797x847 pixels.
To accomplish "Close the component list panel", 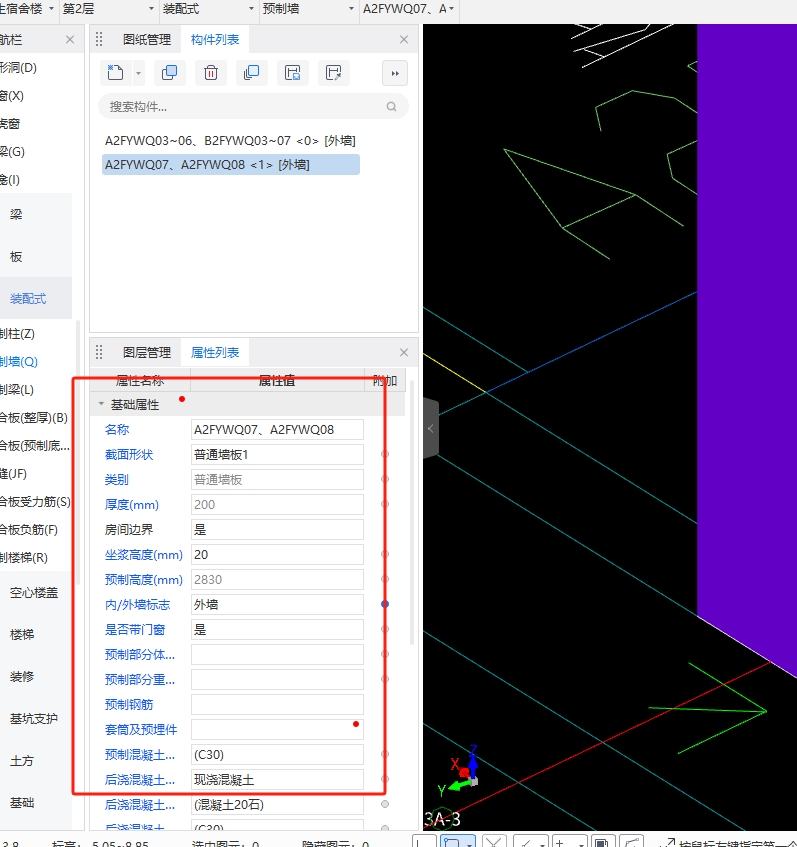I will [x=404, y=39].
